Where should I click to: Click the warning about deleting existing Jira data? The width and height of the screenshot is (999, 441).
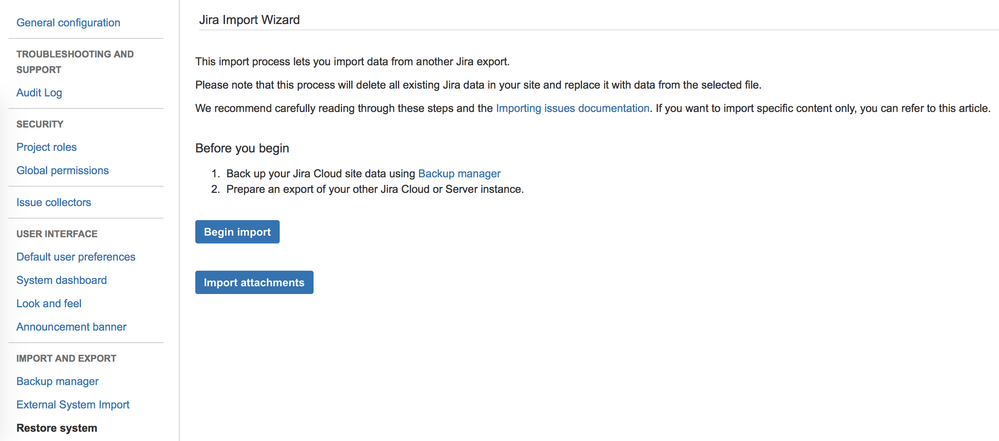pyautogui.click(x=478, y=85)
